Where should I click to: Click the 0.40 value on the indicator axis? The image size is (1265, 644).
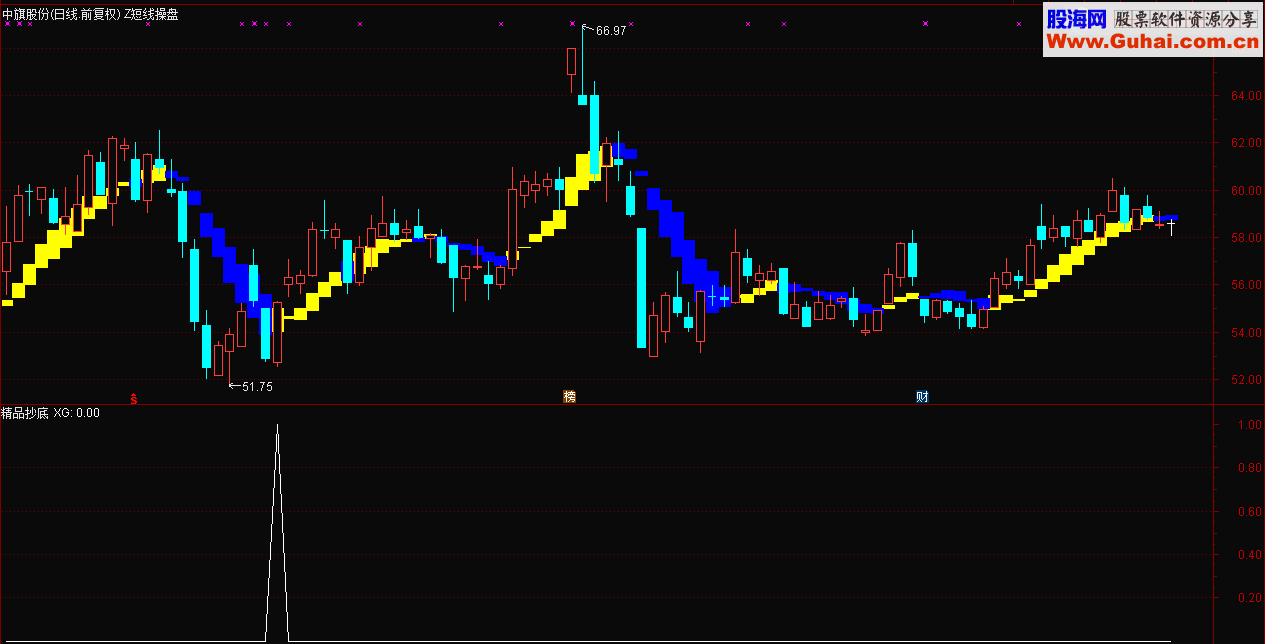(x=1249, y=554)
